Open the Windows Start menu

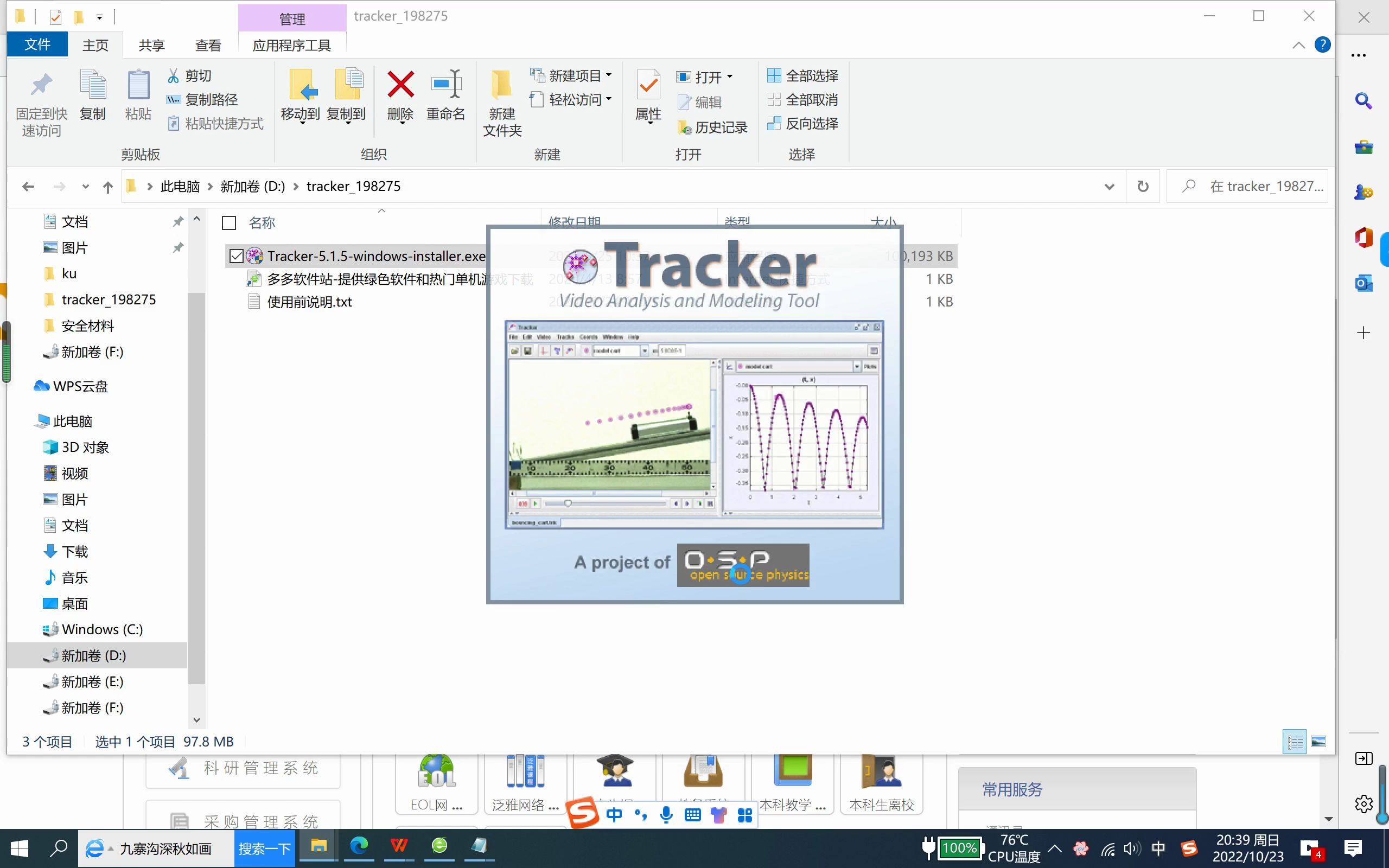click(x=20, y=848)
